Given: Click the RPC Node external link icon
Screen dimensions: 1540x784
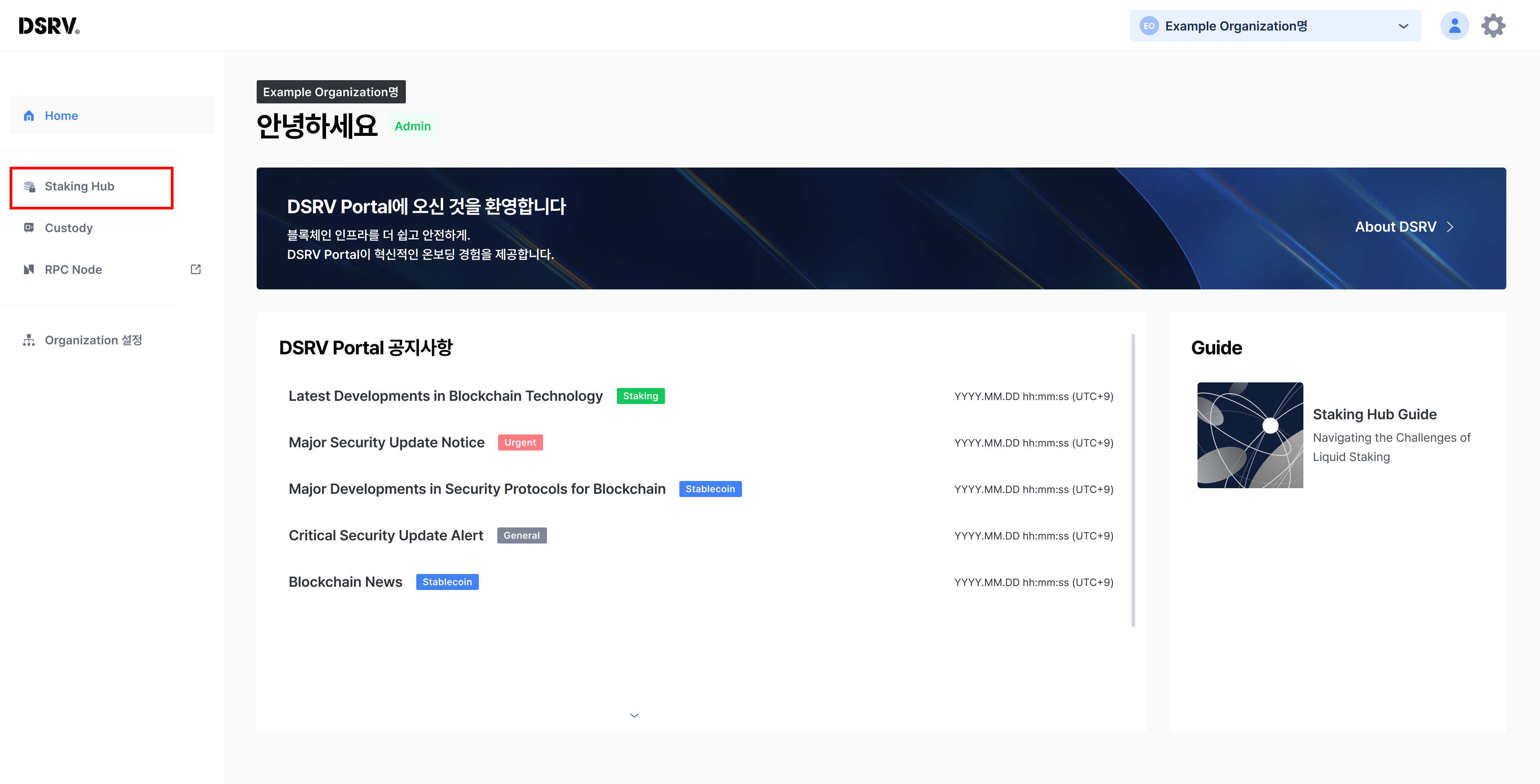Looking at the screenshot, I should (x=195, y=269).
